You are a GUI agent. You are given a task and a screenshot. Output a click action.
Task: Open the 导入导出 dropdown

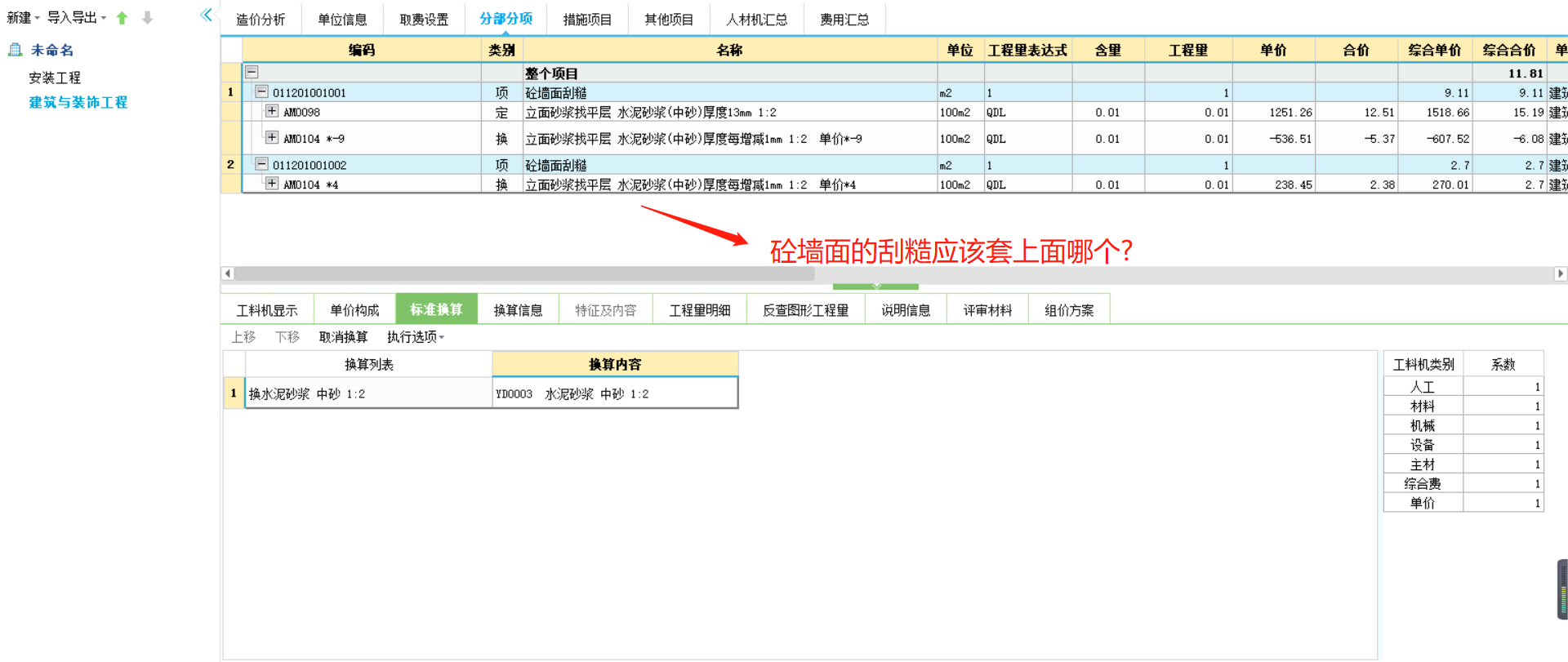(77, 18)
